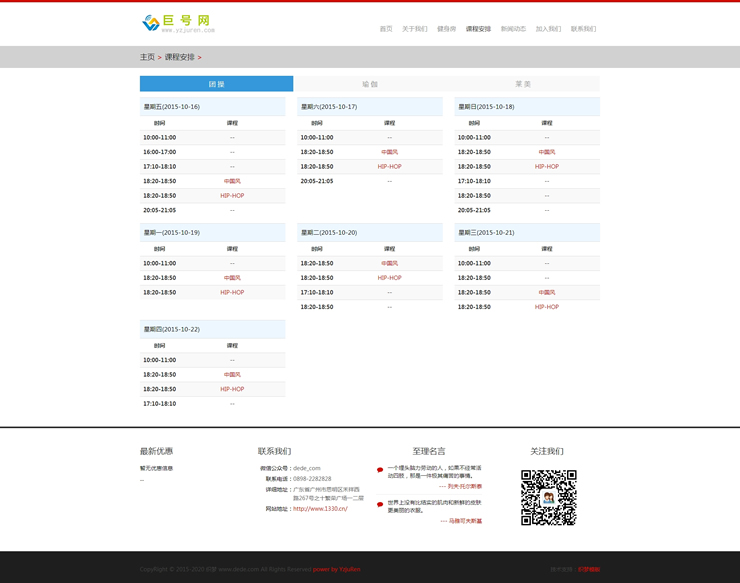Open the http://www.1330.cn/ website link

pyautogui.click(x=320, y=509)
